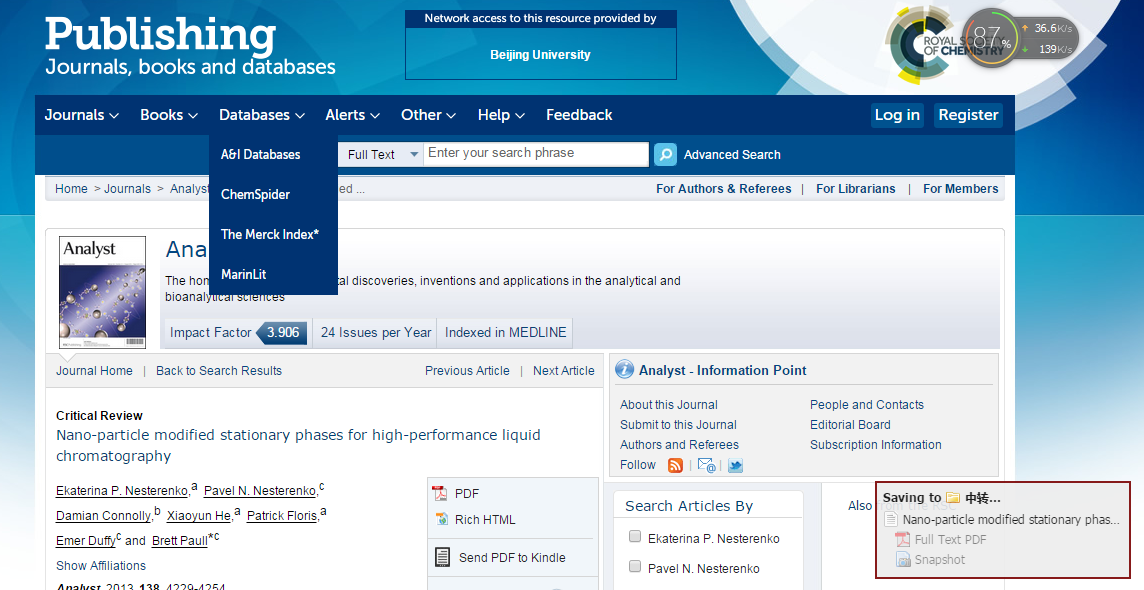This screenshot has height=590, width=1144.
Task: Expand the Books menu
Action: coord(169,114)
